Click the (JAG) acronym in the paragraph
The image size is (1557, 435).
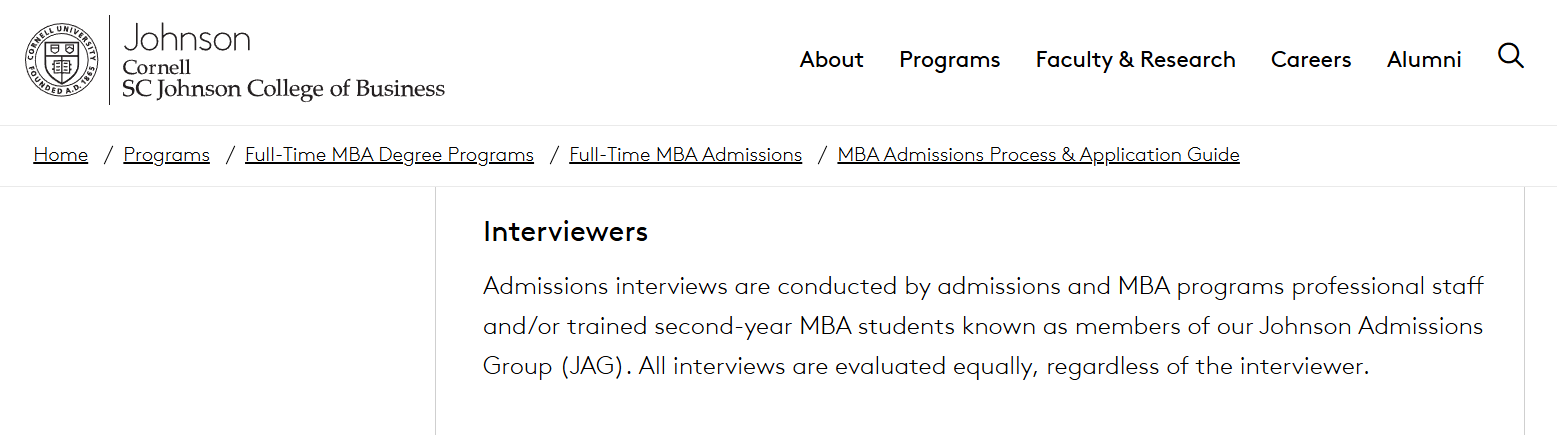pyautogui.click(x=593, y=367)
